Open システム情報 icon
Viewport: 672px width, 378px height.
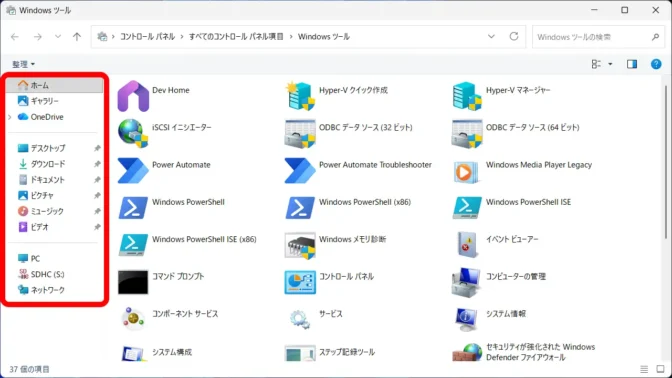point(466,320)
